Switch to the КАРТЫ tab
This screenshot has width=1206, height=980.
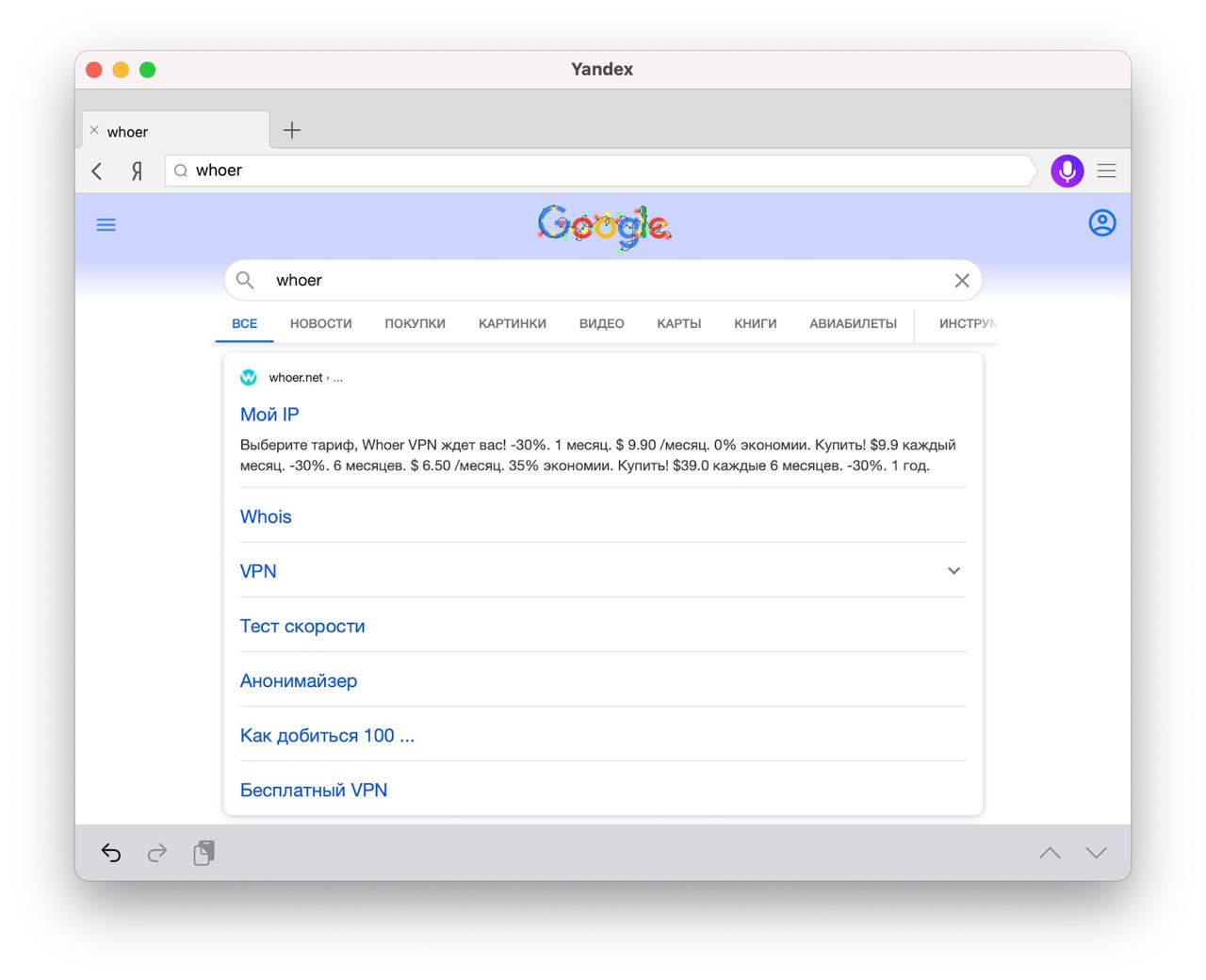679,323
